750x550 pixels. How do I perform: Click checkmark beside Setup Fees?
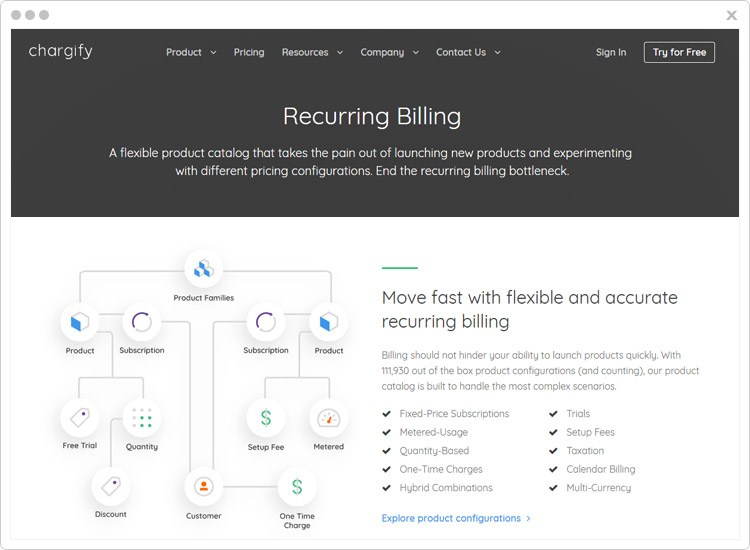(x=553, y=432)
